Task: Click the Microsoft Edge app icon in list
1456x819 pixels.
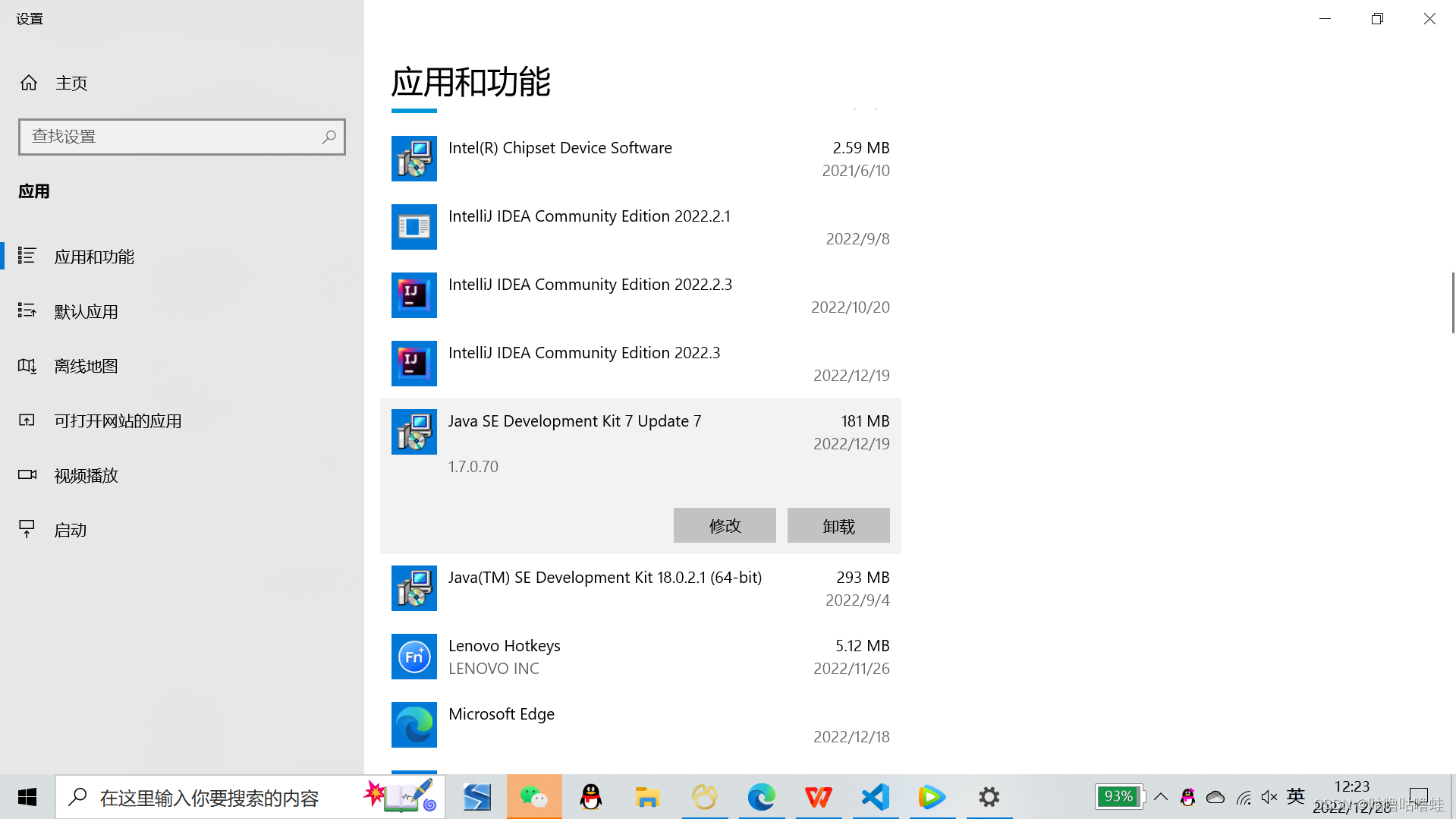Action: 414,725
